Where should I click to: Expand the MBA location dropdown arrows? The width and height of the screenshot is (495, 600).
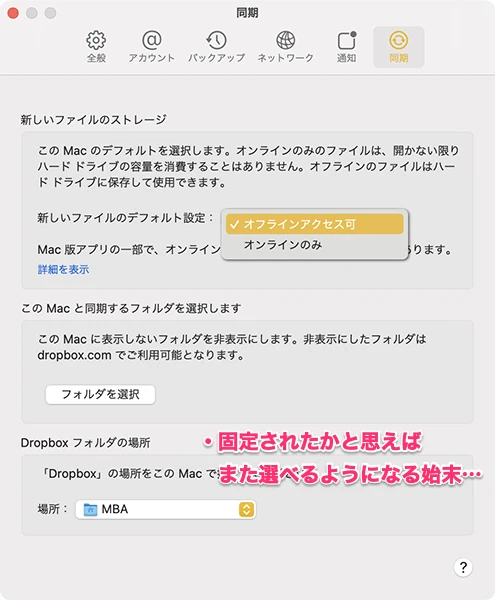[x=247, y=509]
